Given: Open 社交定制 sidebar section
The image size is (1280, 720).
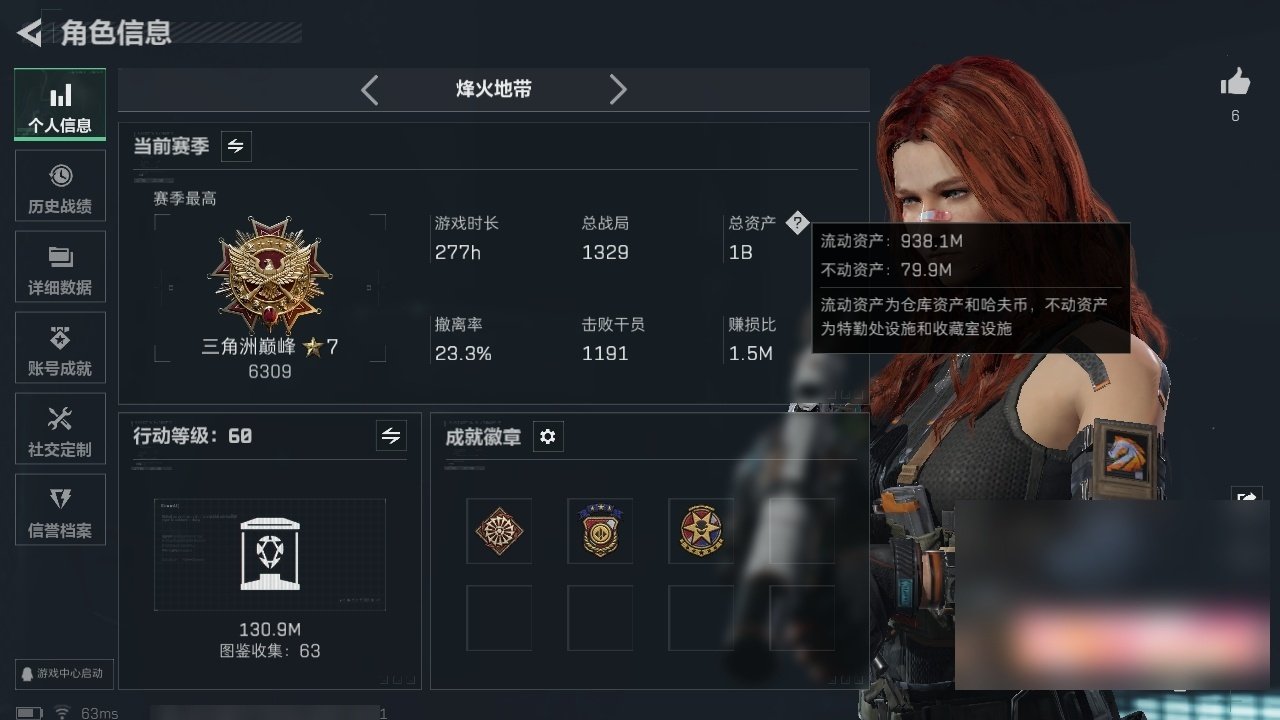Looking at the screenshot, I should (x=60, y=430).
